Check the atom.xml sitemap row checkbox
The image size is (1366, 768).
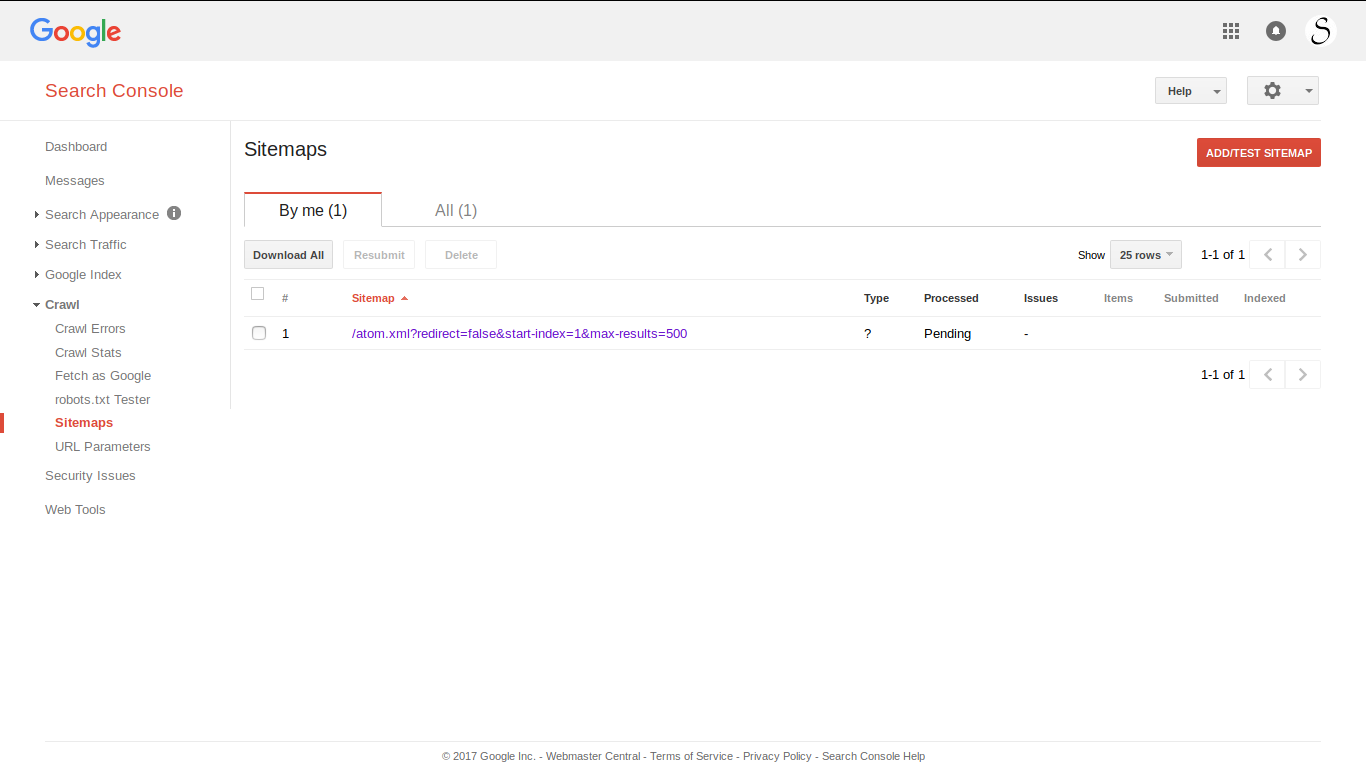259,333
